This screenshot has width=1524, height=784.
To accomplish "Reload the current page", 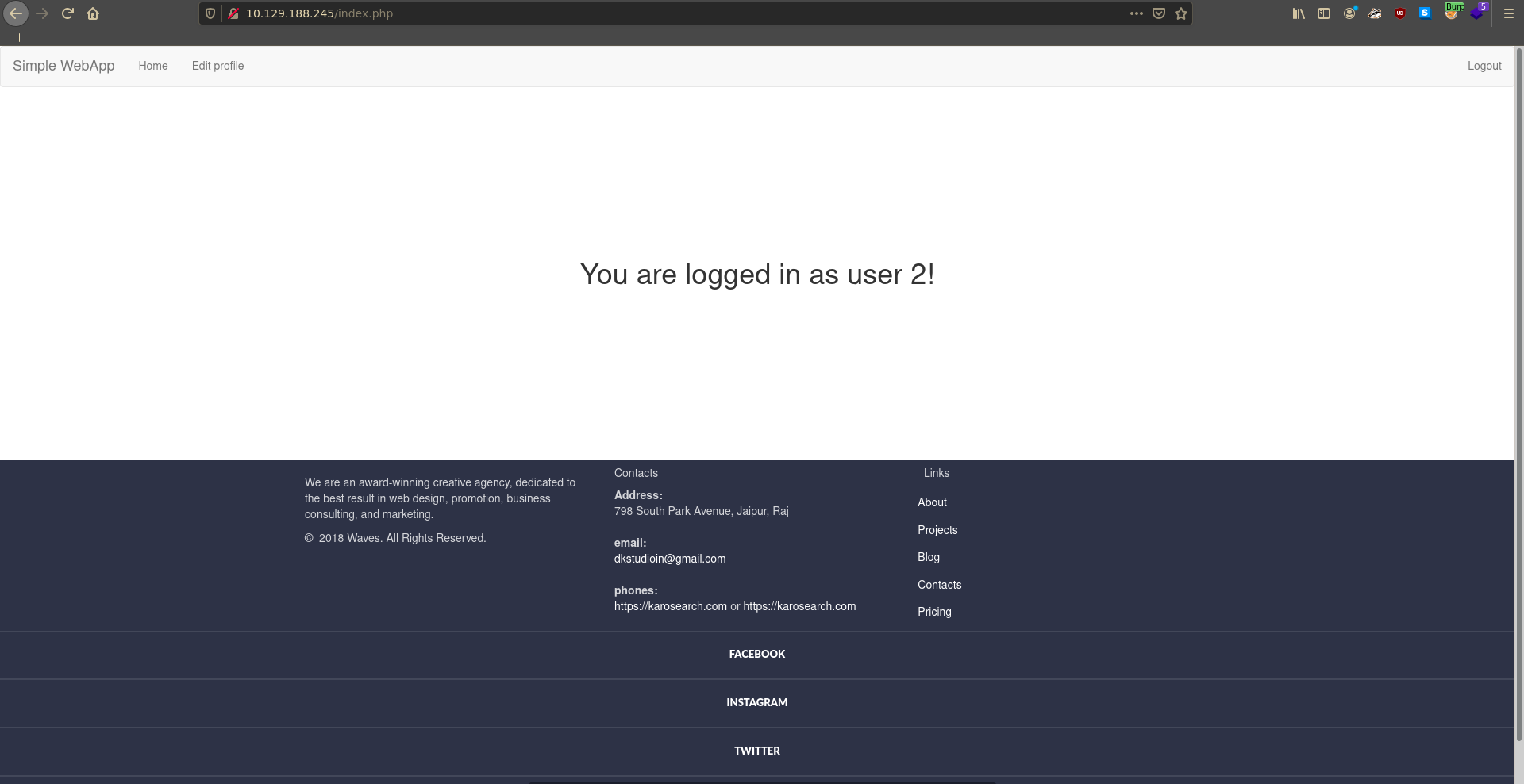I will [67, 13].
